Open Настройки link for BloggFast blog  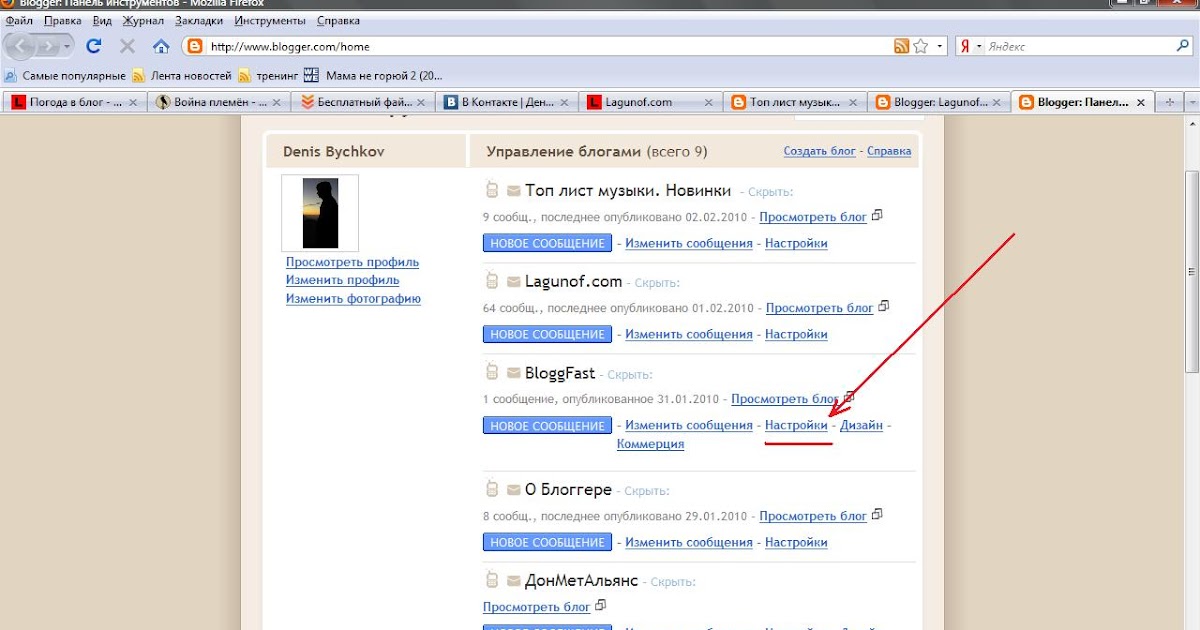pos(796,425)
